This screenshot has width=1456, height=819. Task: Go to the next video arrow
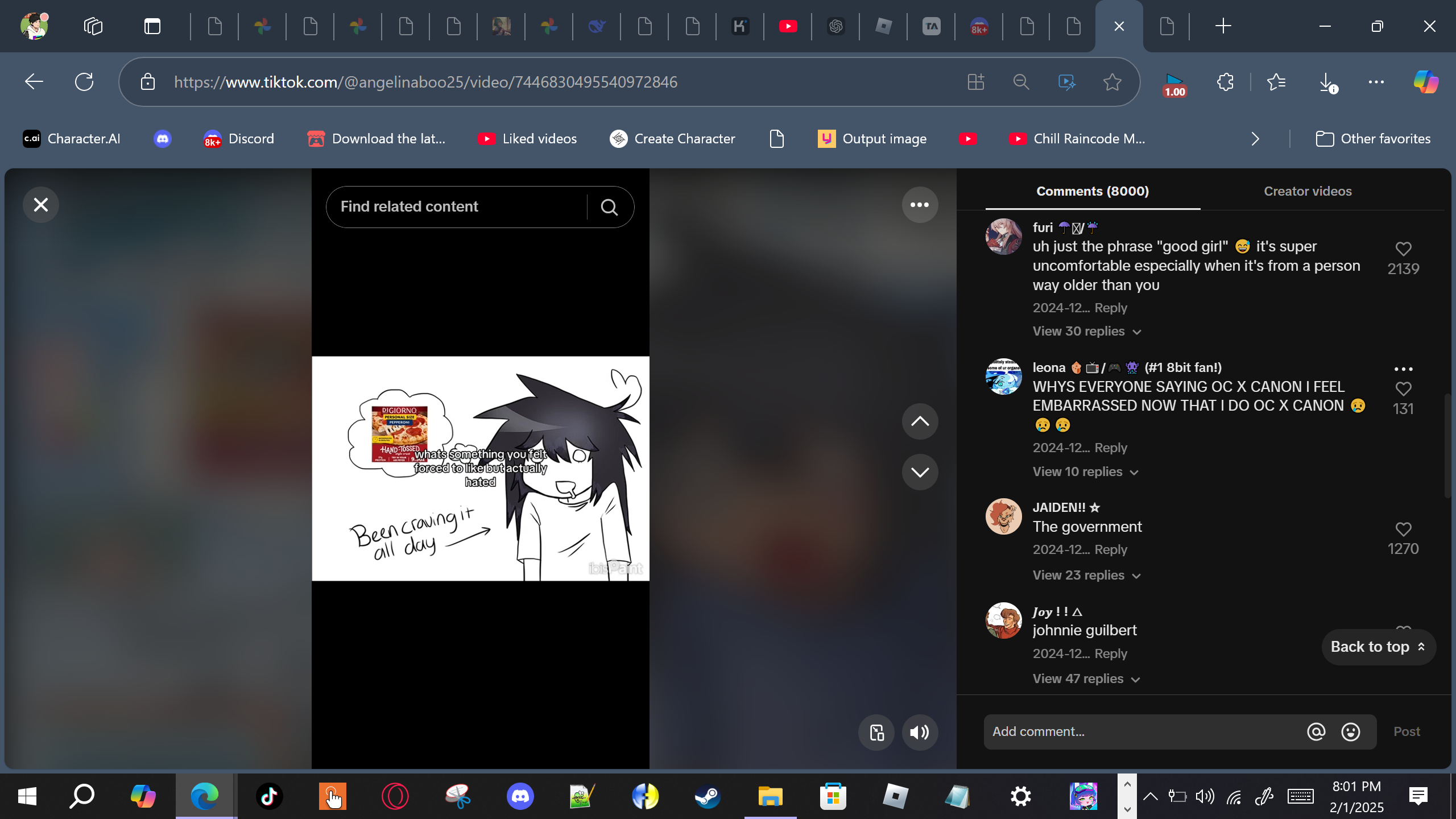(x=919, y=472)
